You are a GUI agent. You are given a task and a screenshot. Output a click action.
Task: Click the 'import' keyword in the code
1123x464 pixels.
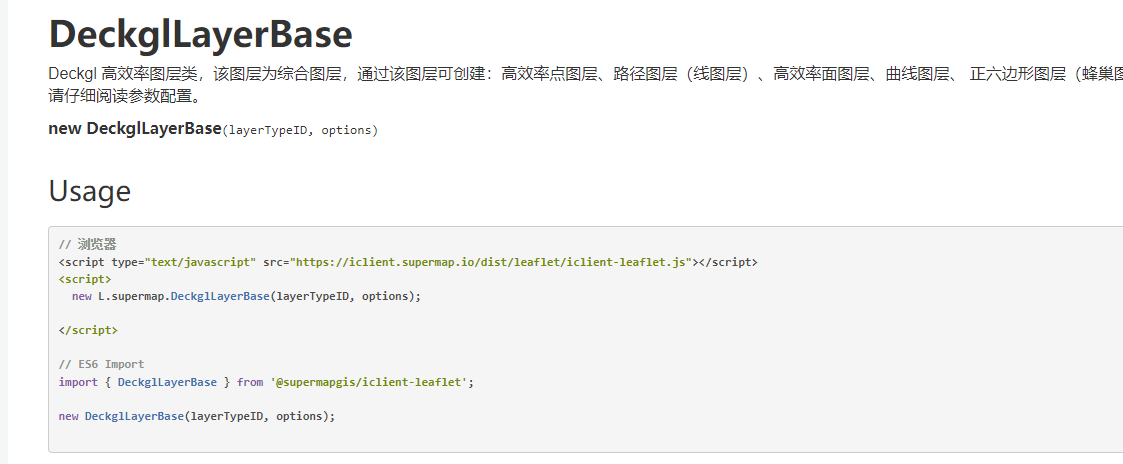78,382
